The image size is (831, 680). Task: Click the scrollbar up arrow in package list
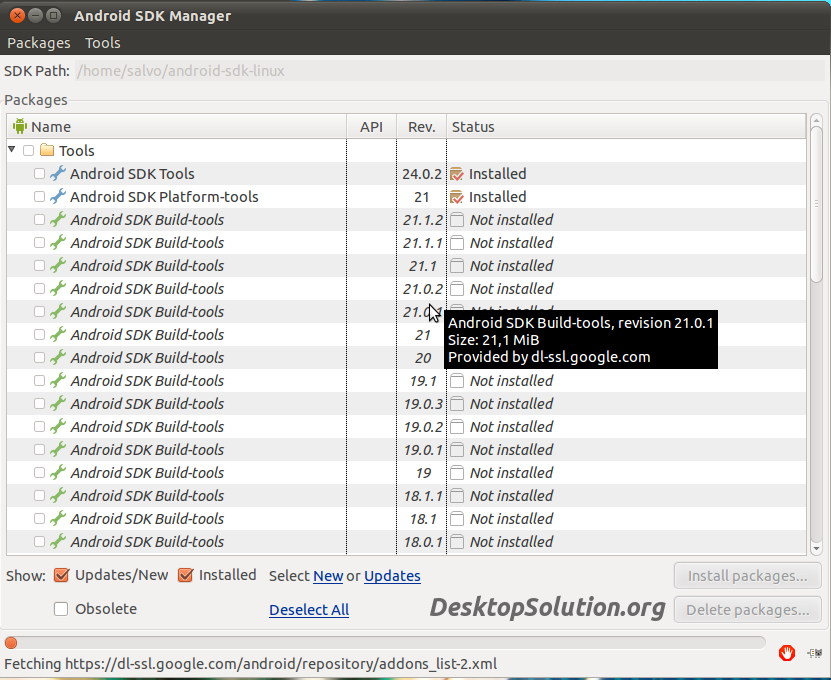click(816, 121)
